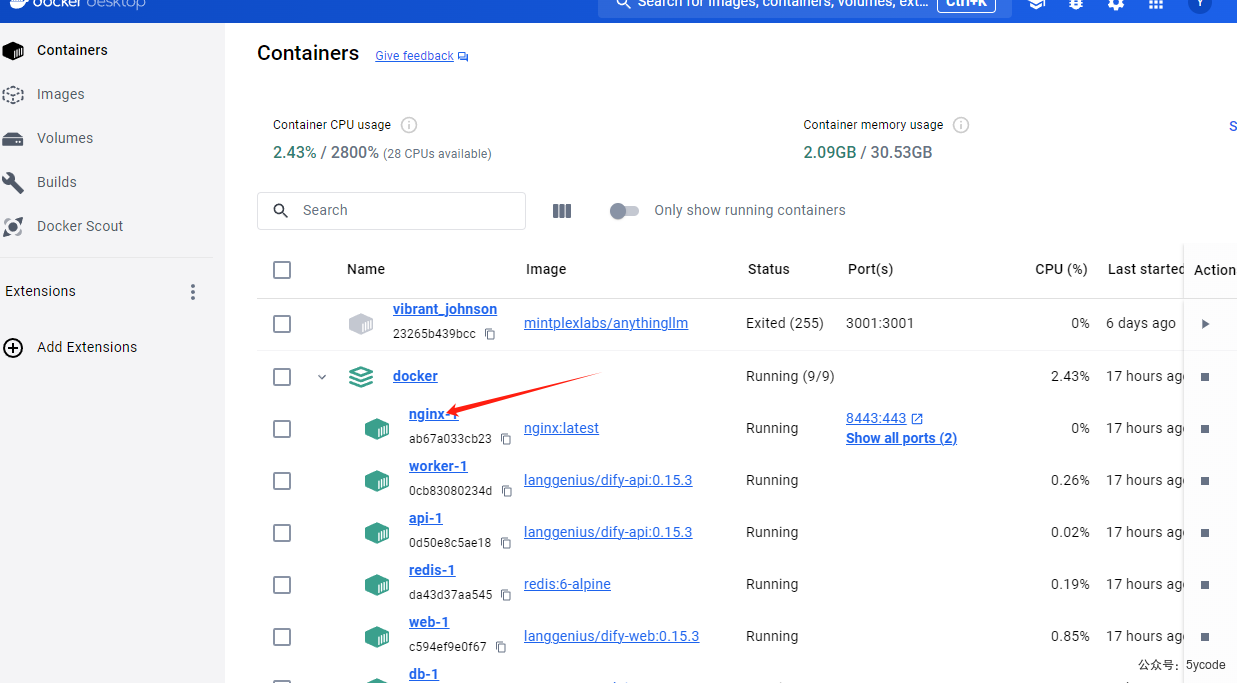Sort by the Status column header
This screenshot has height=683, width=1237.
pyautogui.click(x=768, y=269)
